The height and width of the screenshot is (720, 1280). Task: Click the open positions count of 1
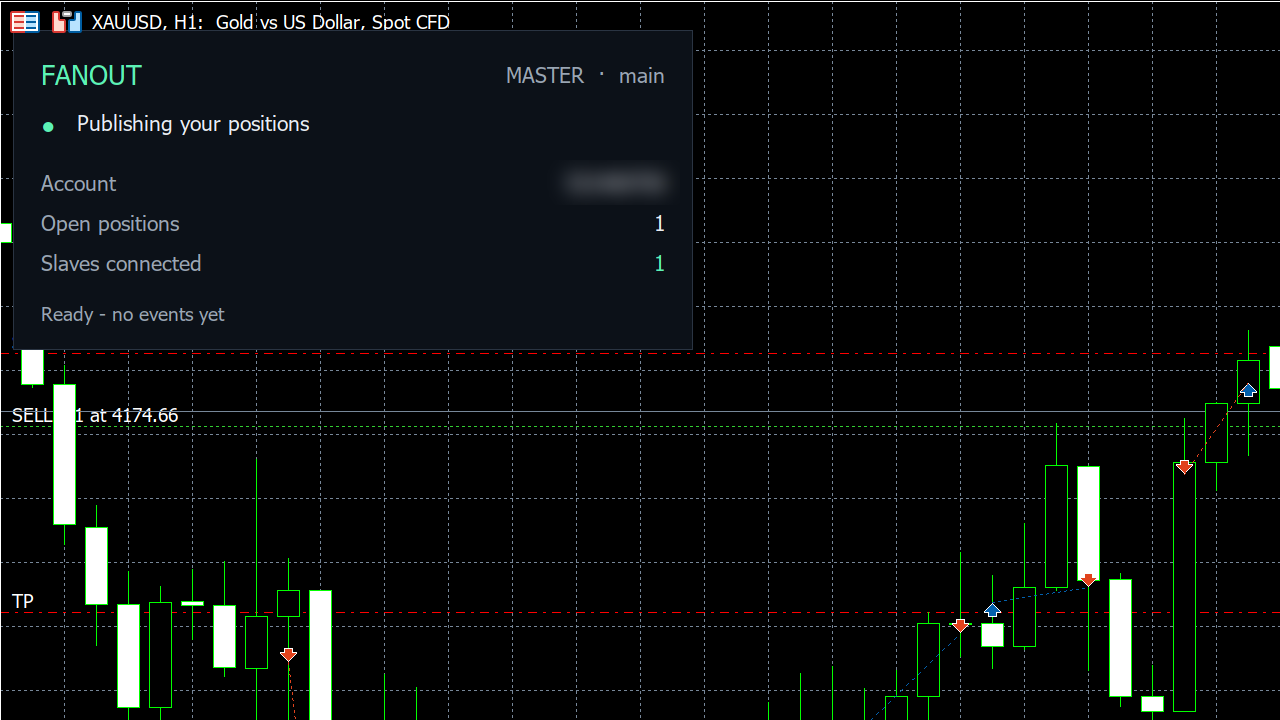coord(659,224)
